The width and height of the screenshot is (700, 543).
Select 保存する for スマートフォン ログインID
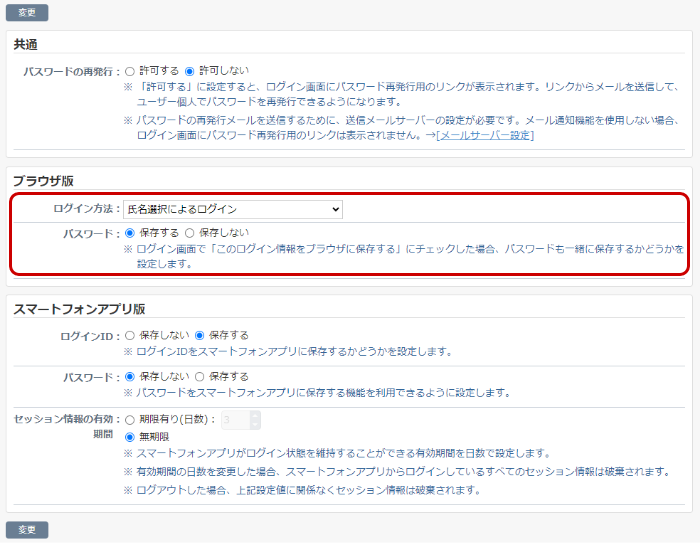[200, 336]
